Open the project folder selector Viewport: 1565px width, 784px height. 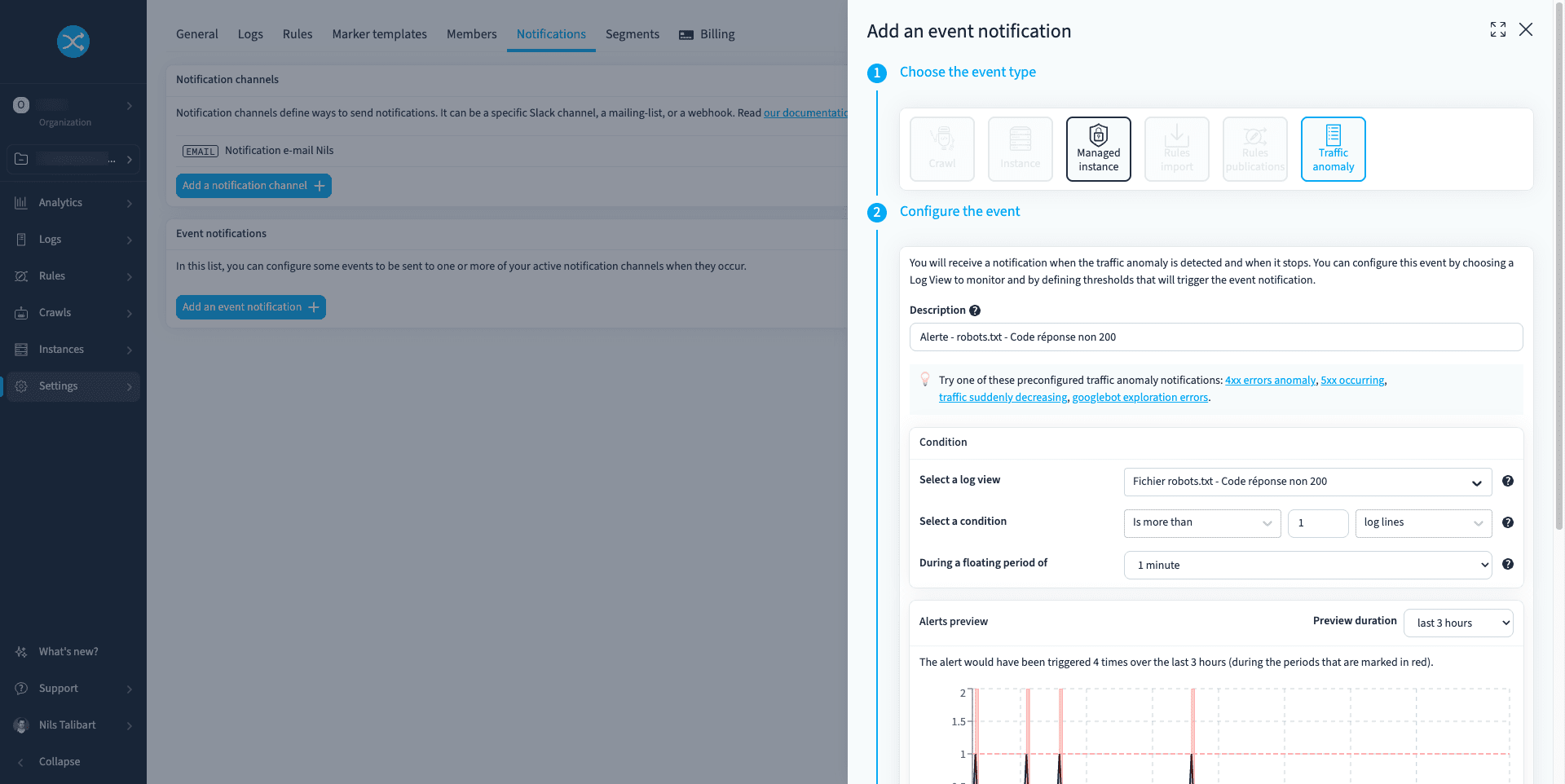tap(73, 159)
